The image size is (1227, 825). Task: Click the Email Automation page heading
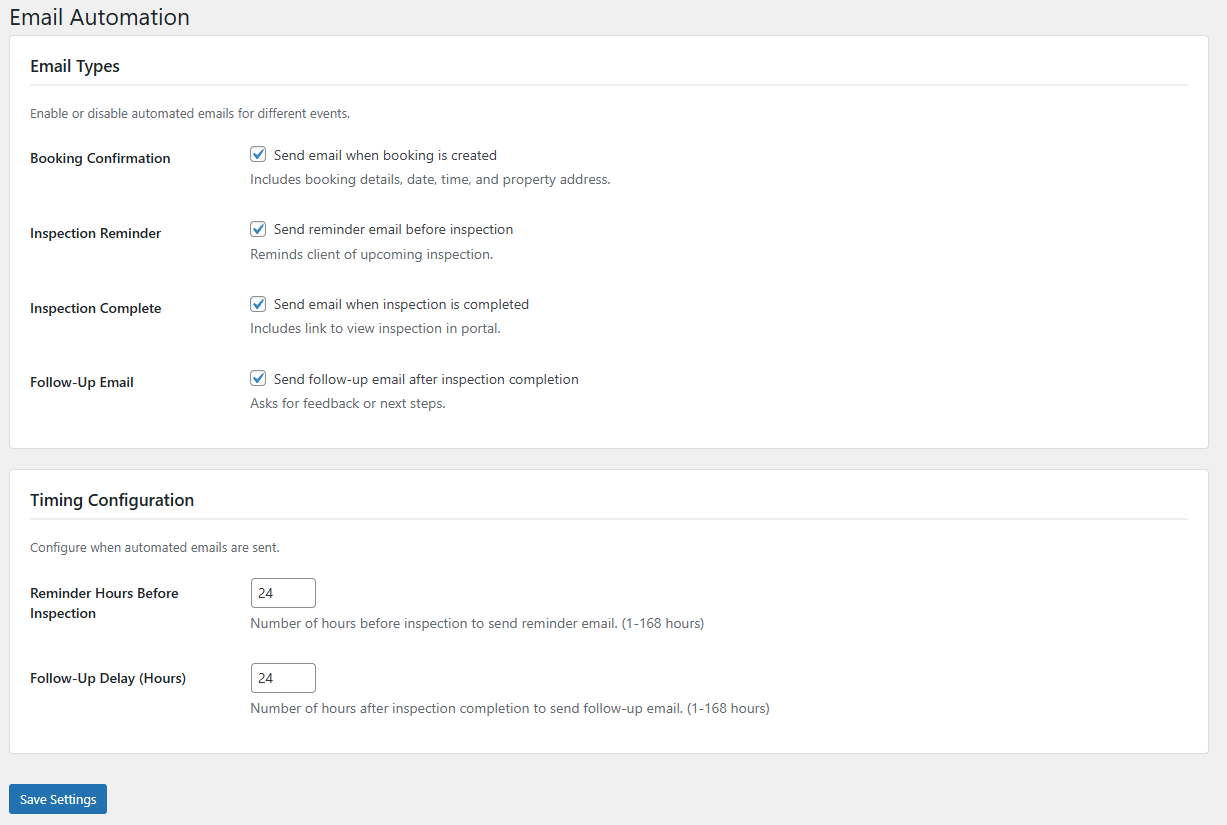pyautogui.click(x=99, y=17)
